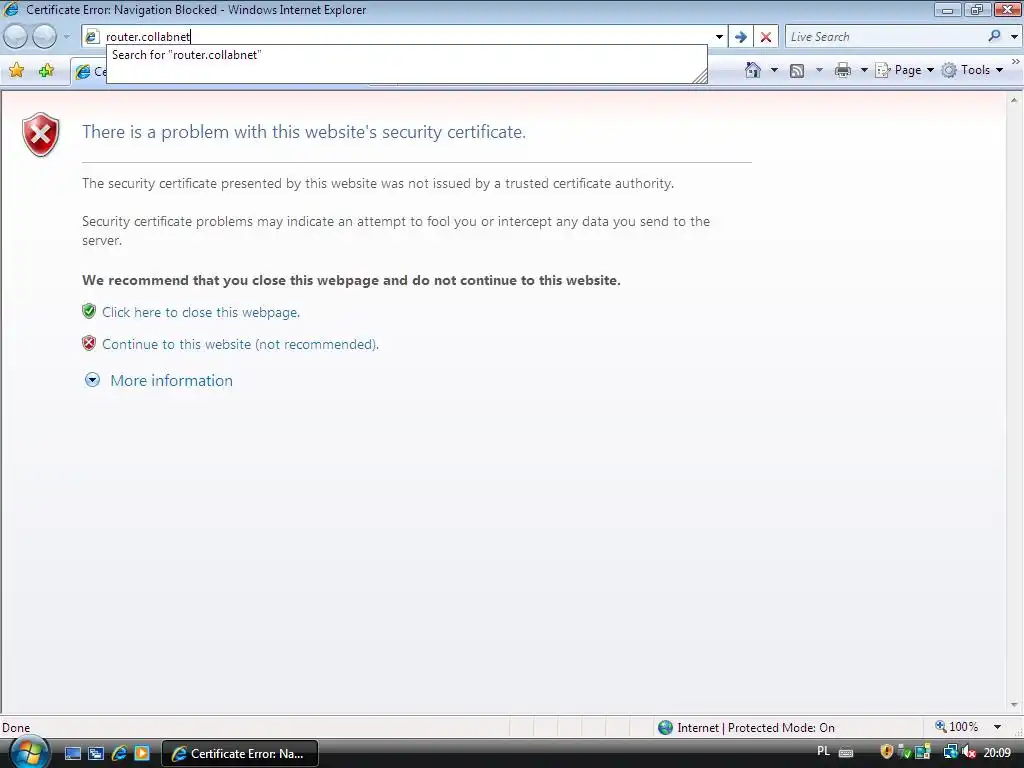Screen dimensions: 1024x768
Task: Open the Tools menu
Action: click(972, 70)
